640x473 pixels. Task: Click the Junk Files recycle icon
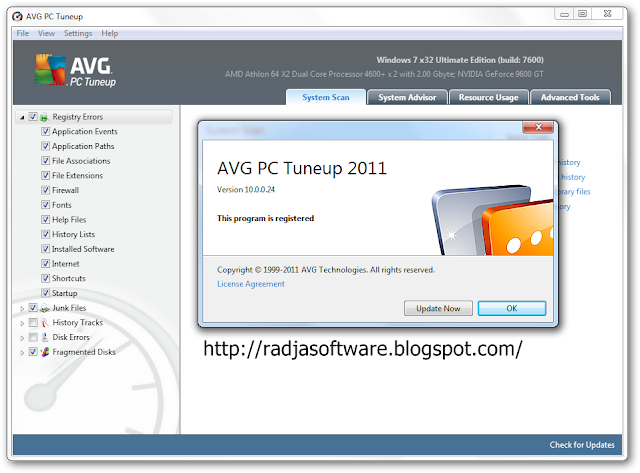pos(44,308)
